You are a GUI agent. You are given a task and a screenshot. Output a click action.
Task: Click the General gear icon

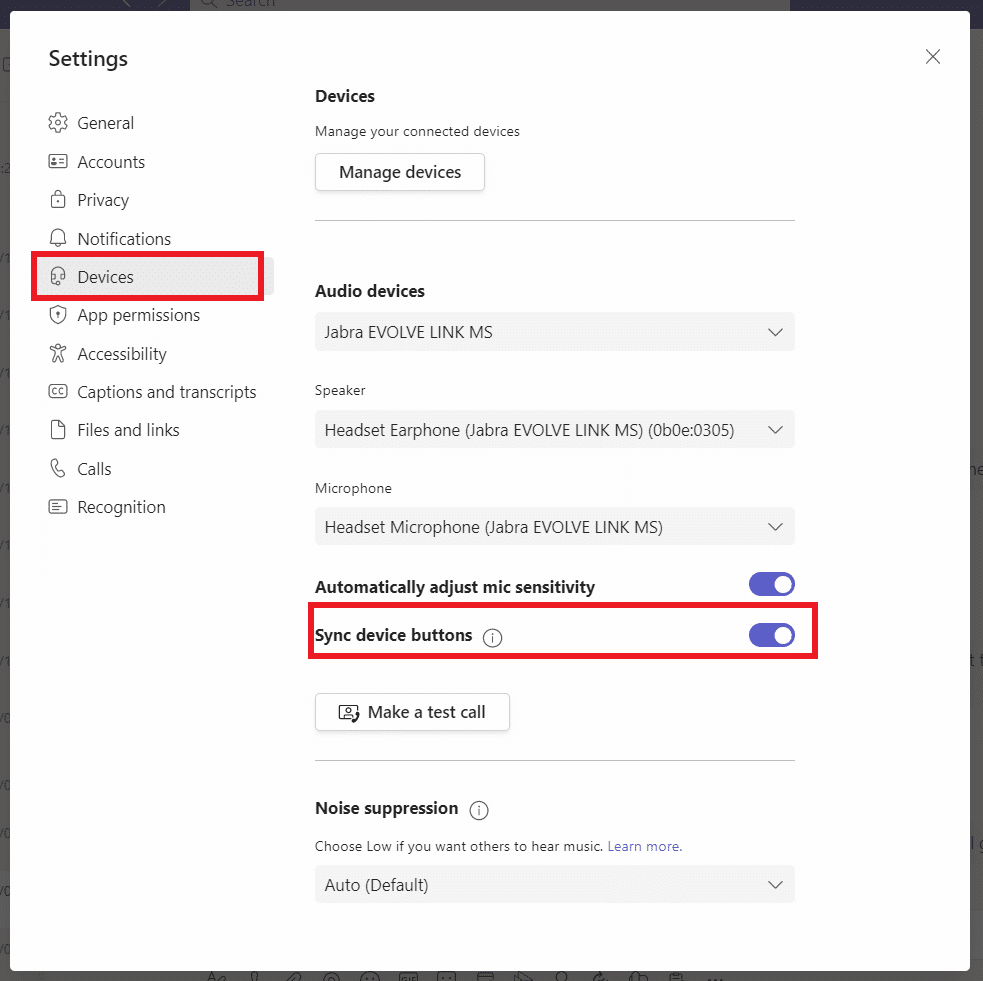coord(58,123)
